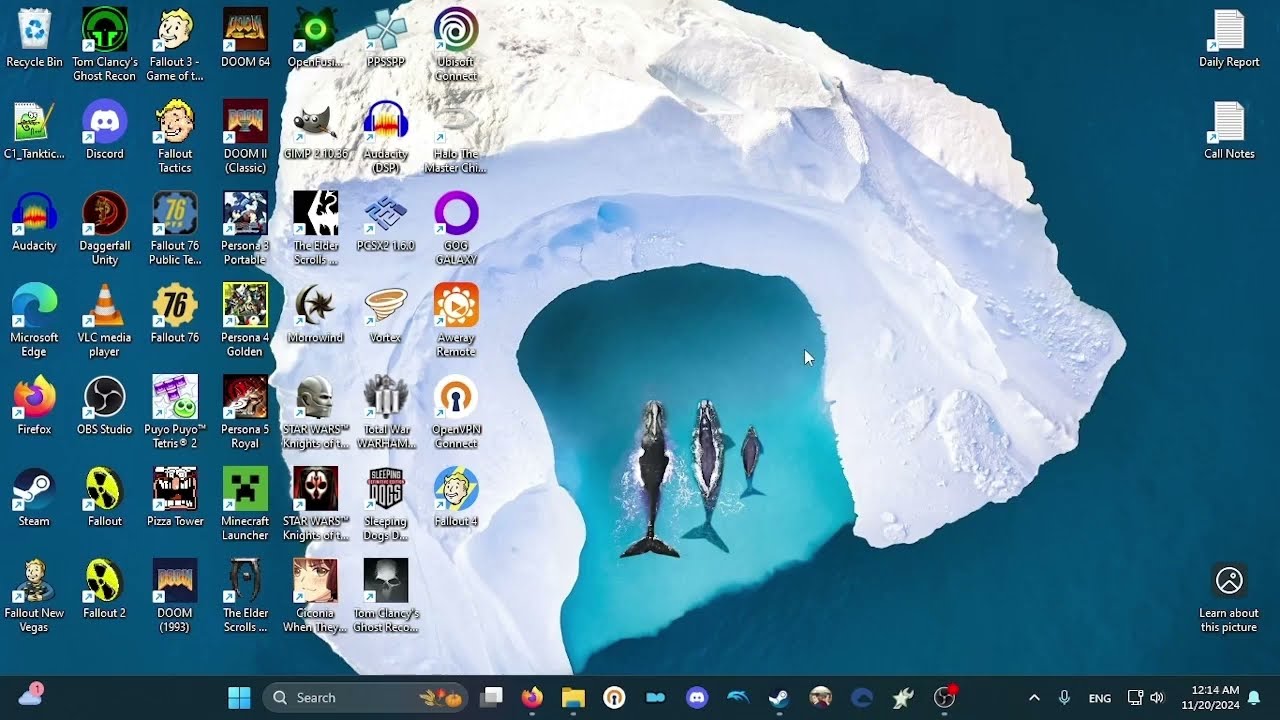
Task: Select the Fallout New Vegas shortcut
Action: coord(34,597)
